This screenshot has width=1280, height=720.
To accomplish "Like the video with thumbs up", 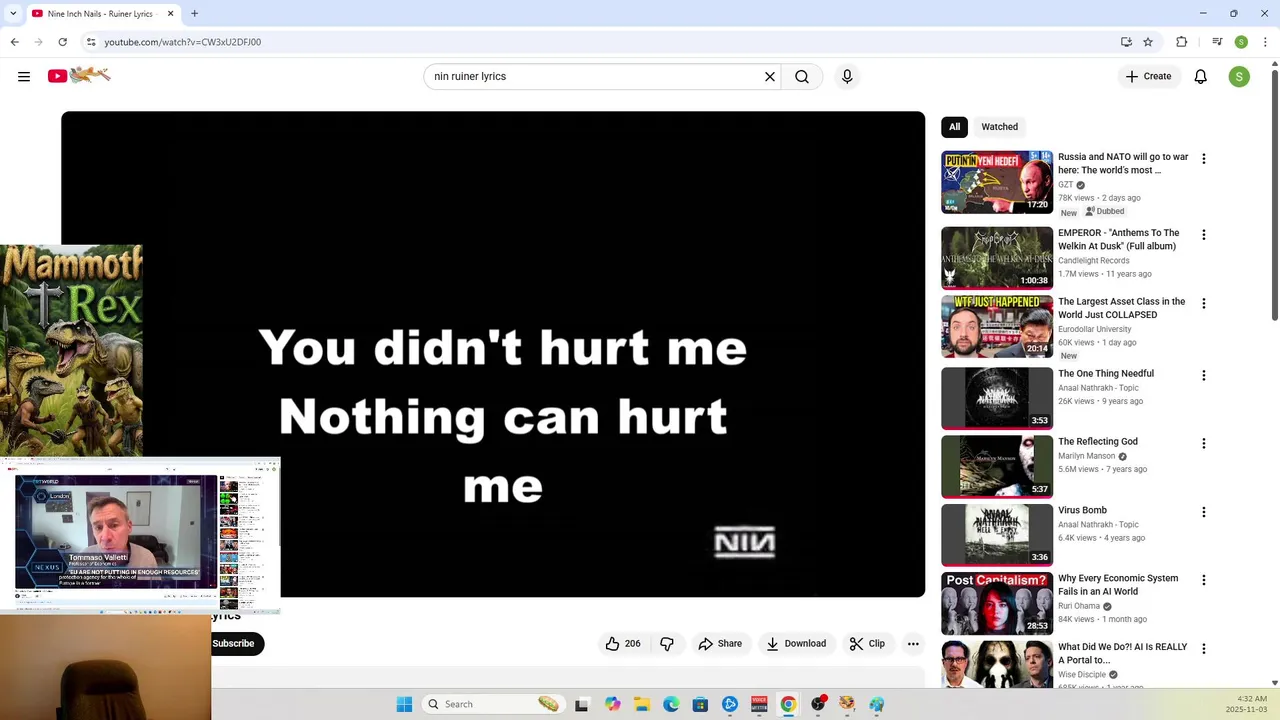I will pos(623,644).
